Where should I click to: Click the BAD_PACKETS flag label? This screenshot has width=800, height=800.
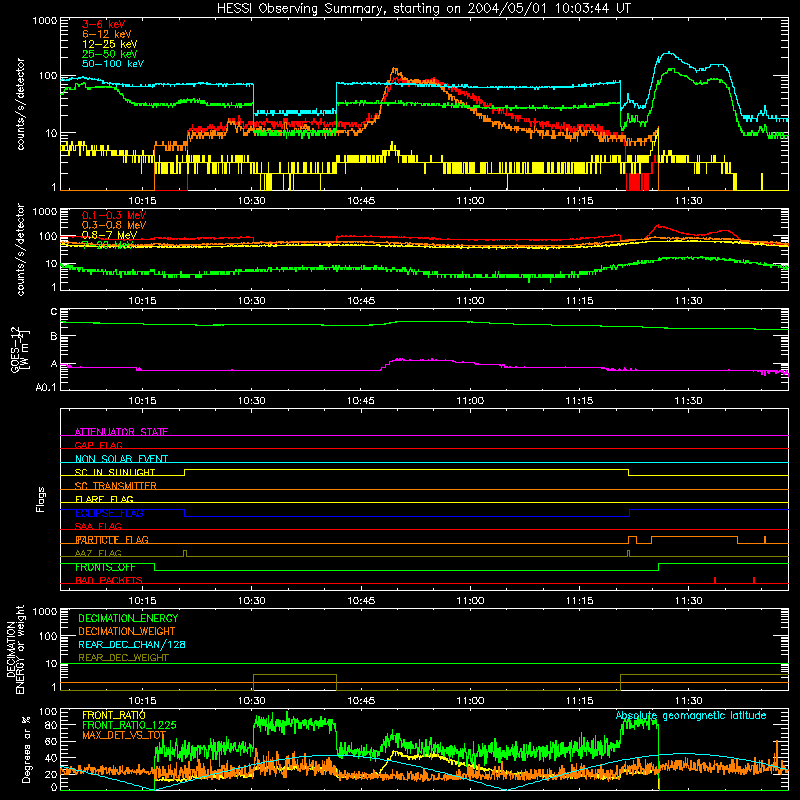tap(109, 580)
